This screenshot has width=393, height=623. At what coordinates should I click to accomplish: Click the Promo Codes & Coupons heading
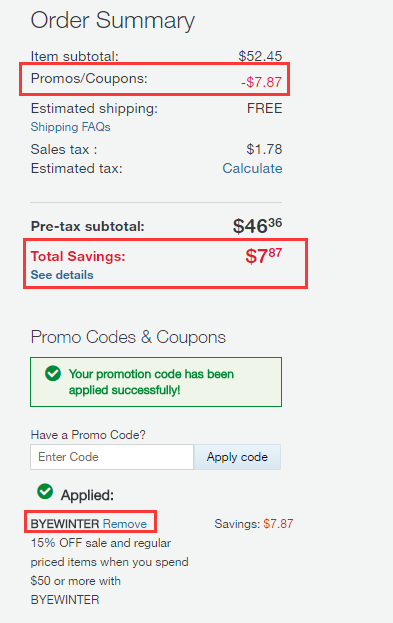pos(128,337)
